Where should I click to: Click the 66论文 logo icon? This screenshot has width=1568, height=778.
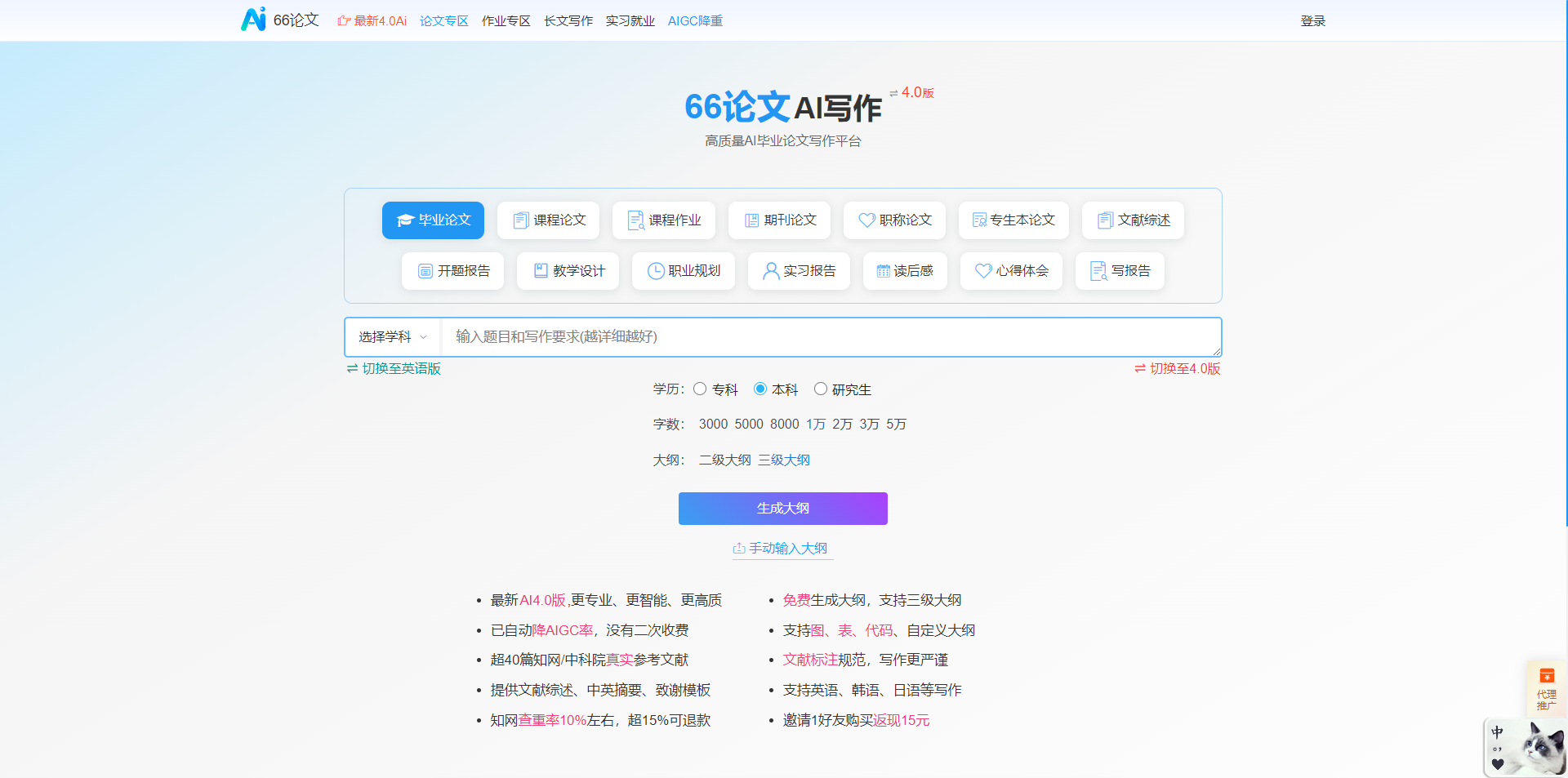click(x=253, y=20)
